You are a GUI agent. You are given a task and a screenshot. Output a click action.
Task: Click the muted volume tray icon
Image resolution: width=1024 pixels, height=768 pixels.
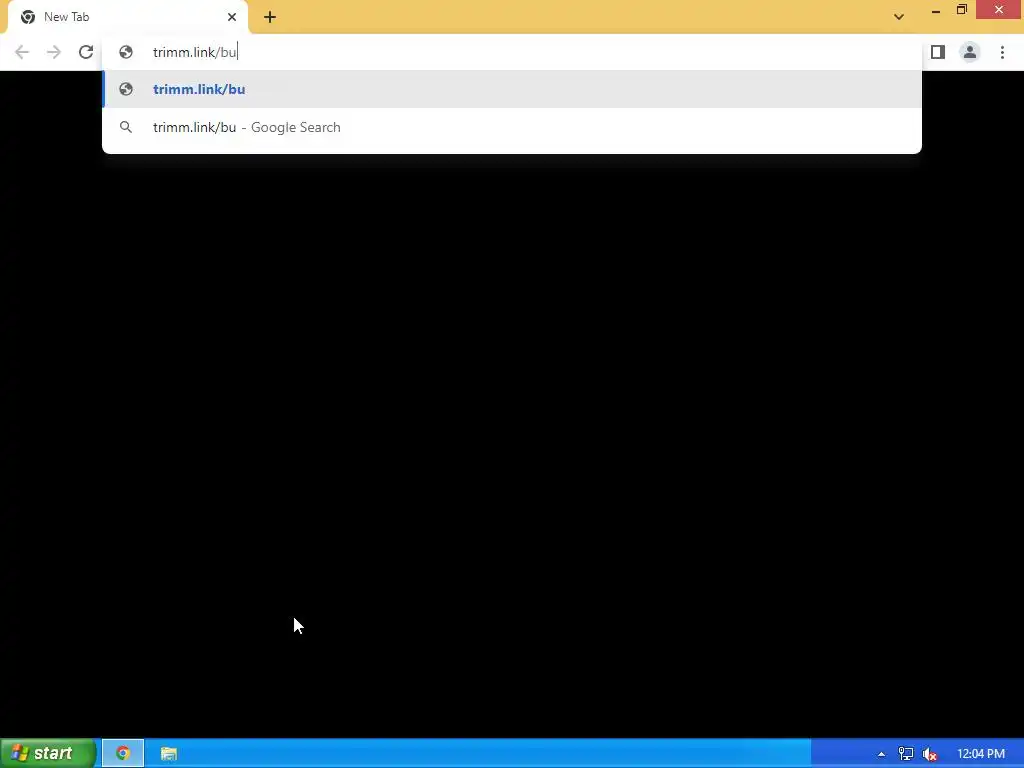930,754
